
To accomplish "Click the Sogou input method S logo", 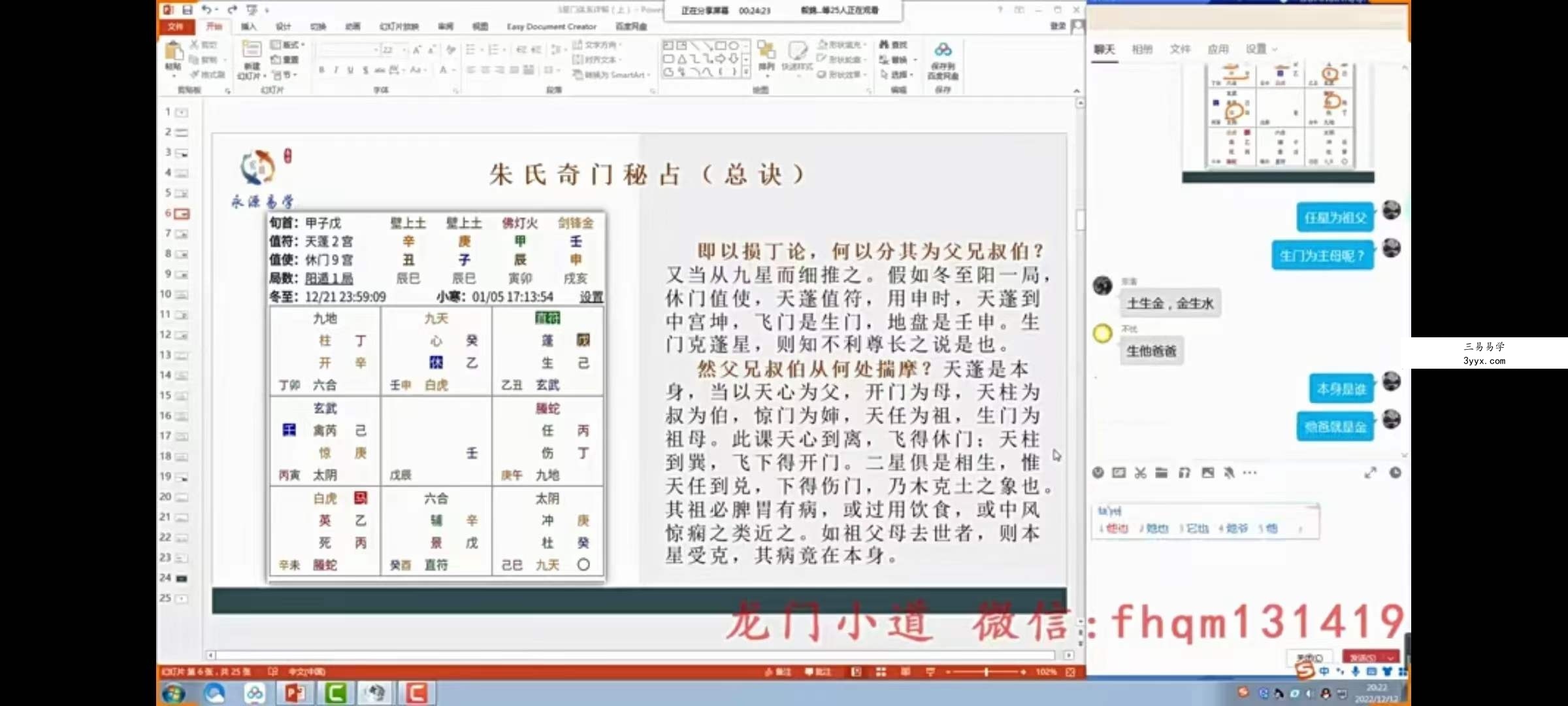I will pyautogui.click(x=1304, y=669).
